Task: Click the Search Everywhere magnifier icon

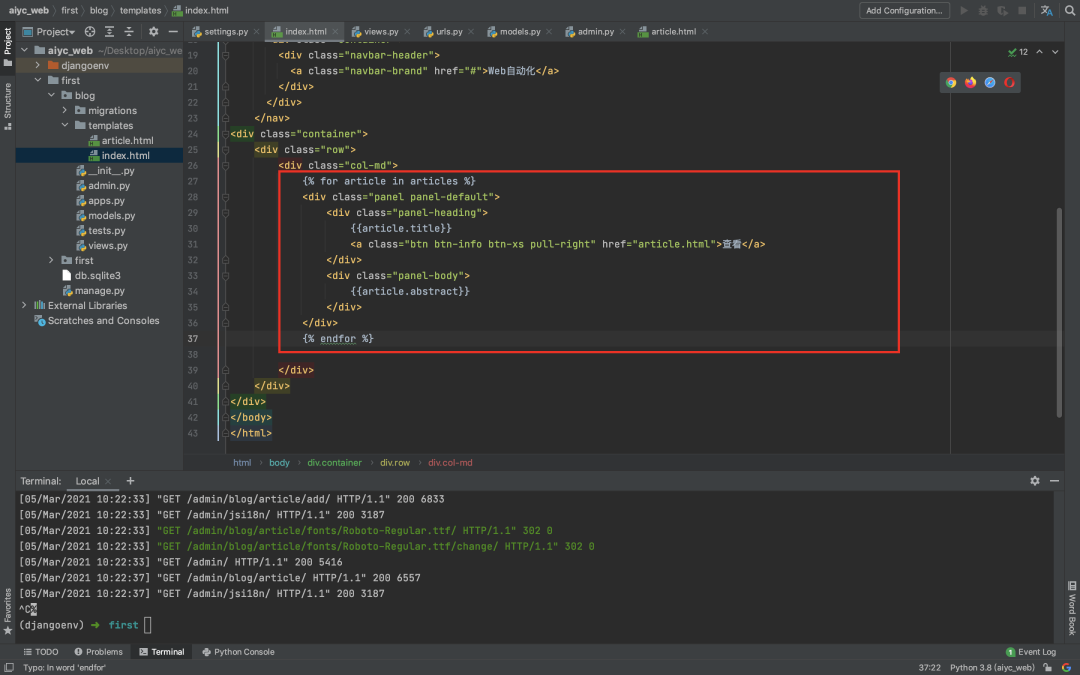Action: point(1067,11)
